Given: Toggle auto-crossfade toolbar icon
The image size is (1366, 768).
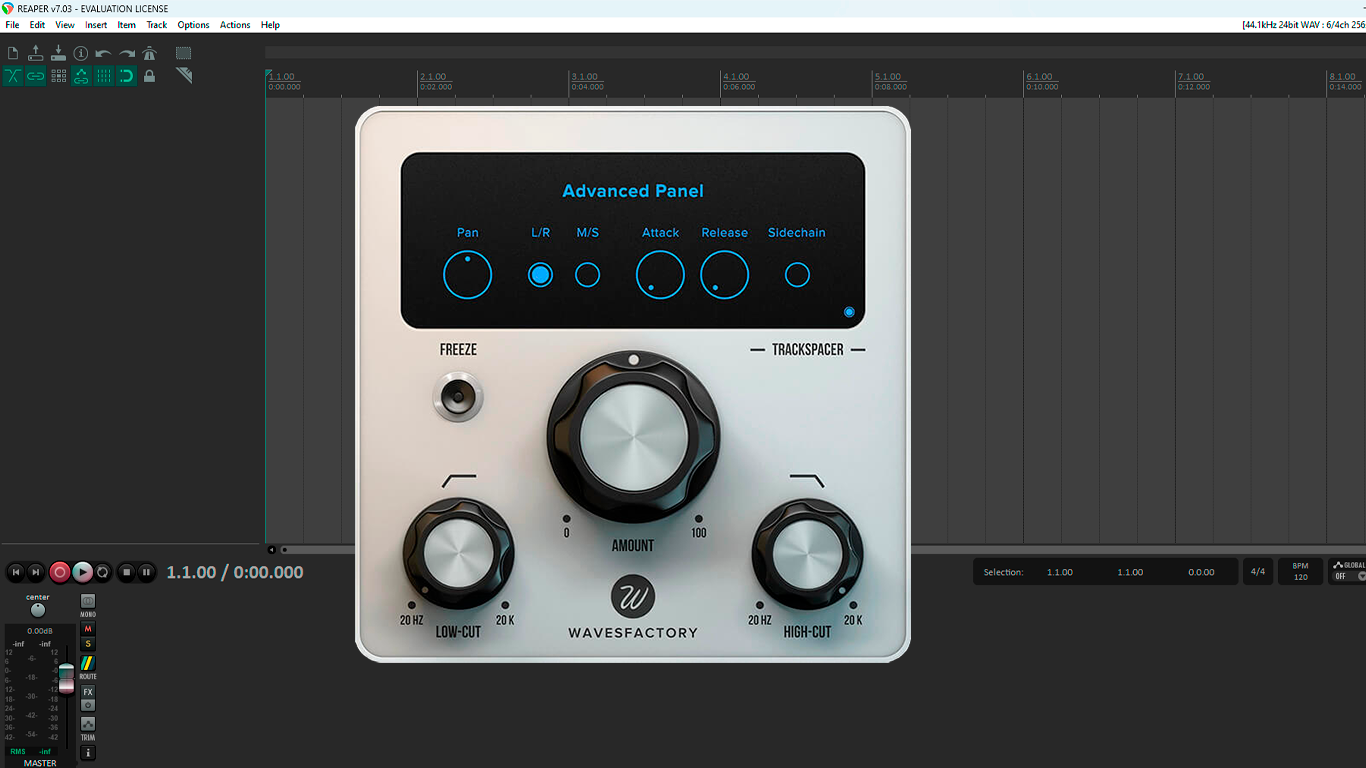Looking at the screenshot, I should (13, 76).
